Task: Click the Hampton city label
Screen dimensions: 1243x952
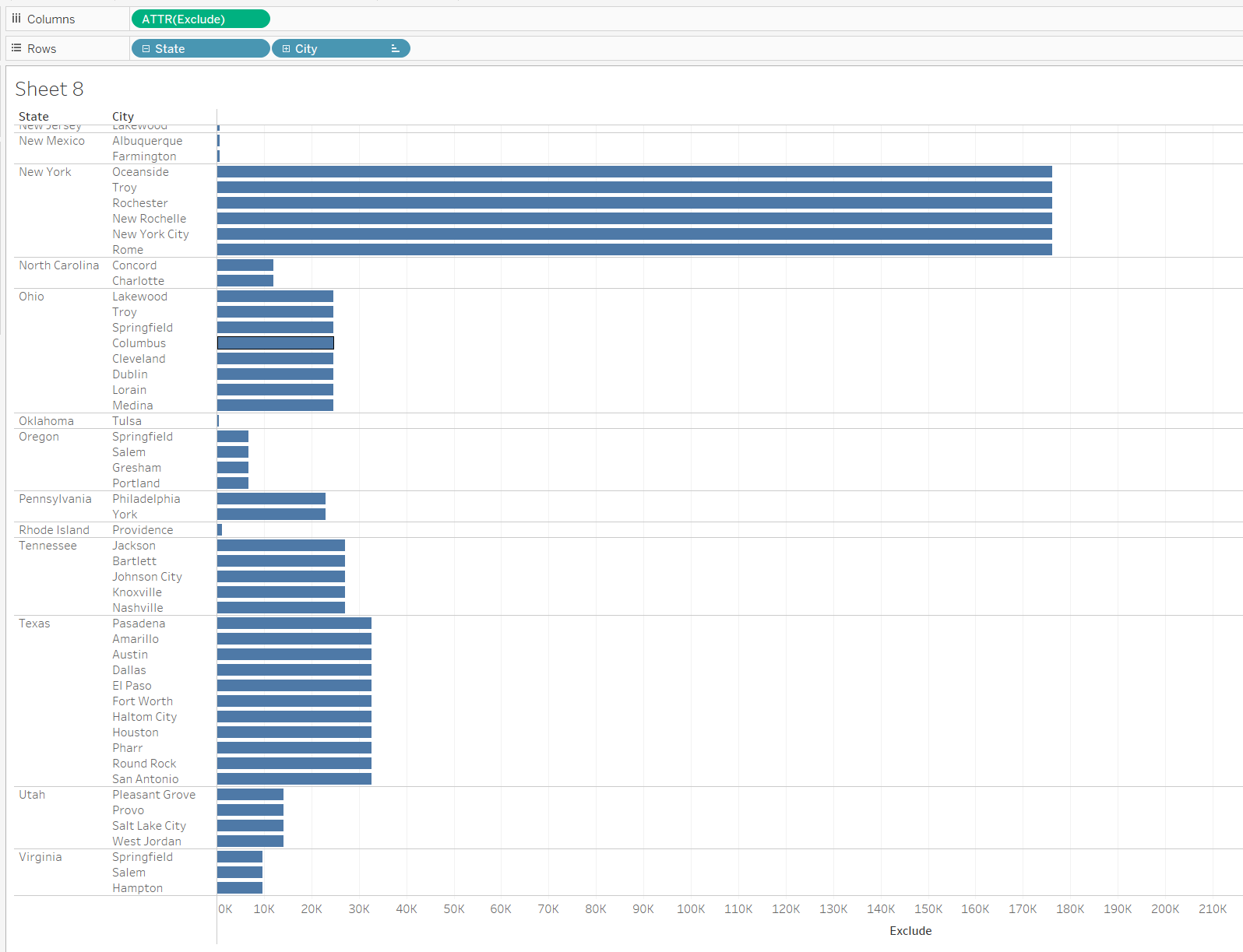Action: [x=137, y=888]
